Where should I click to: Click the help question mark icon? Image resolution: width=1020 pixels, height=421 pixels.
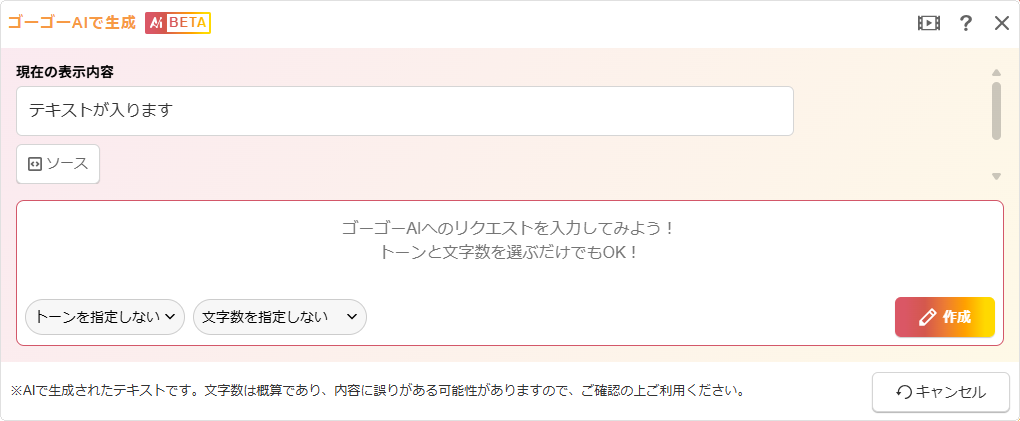click(966, 23)
